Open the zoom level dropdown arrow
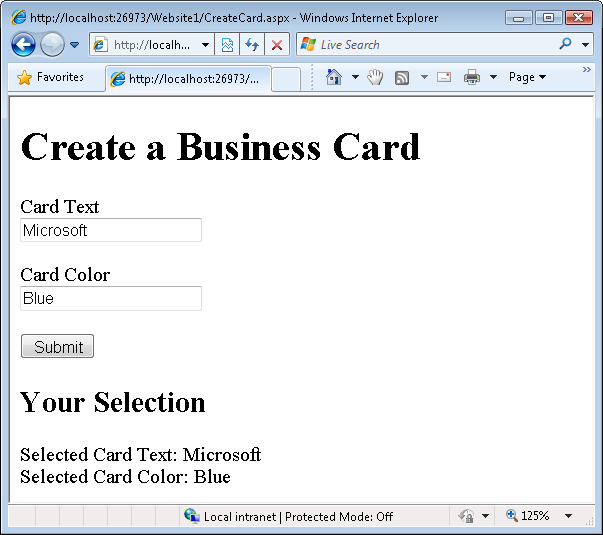The image size is (603, 535). 568,516
